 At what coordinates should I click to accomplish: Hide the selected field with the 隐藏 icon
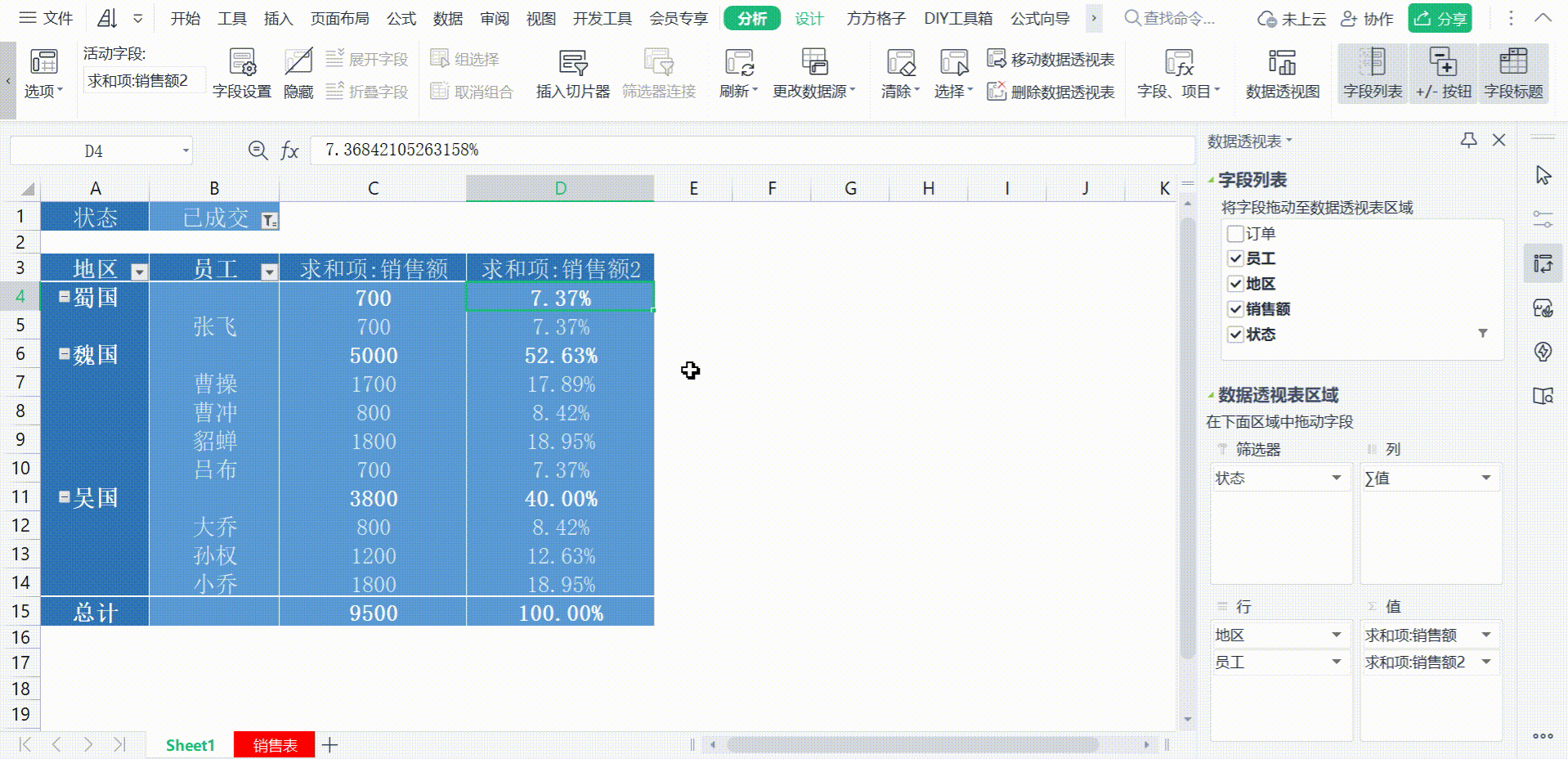click(298, 74)
